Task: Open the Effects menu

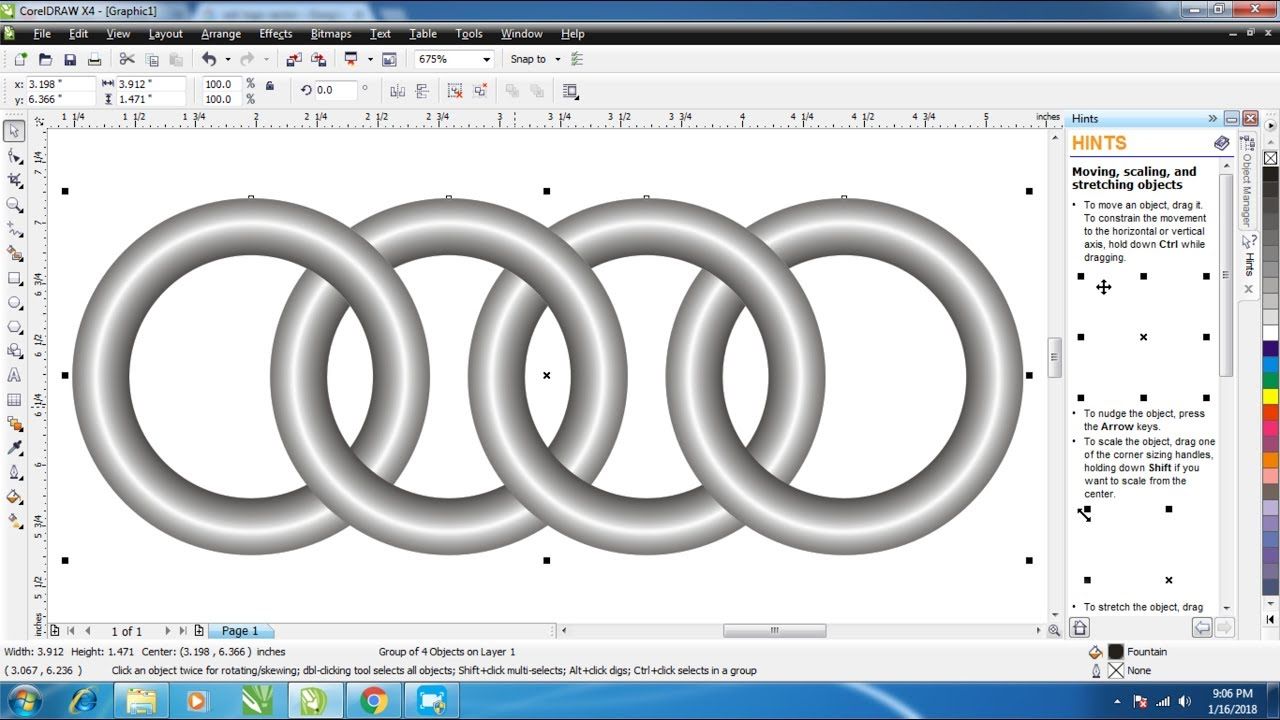Action: click(x=276, y=34)
